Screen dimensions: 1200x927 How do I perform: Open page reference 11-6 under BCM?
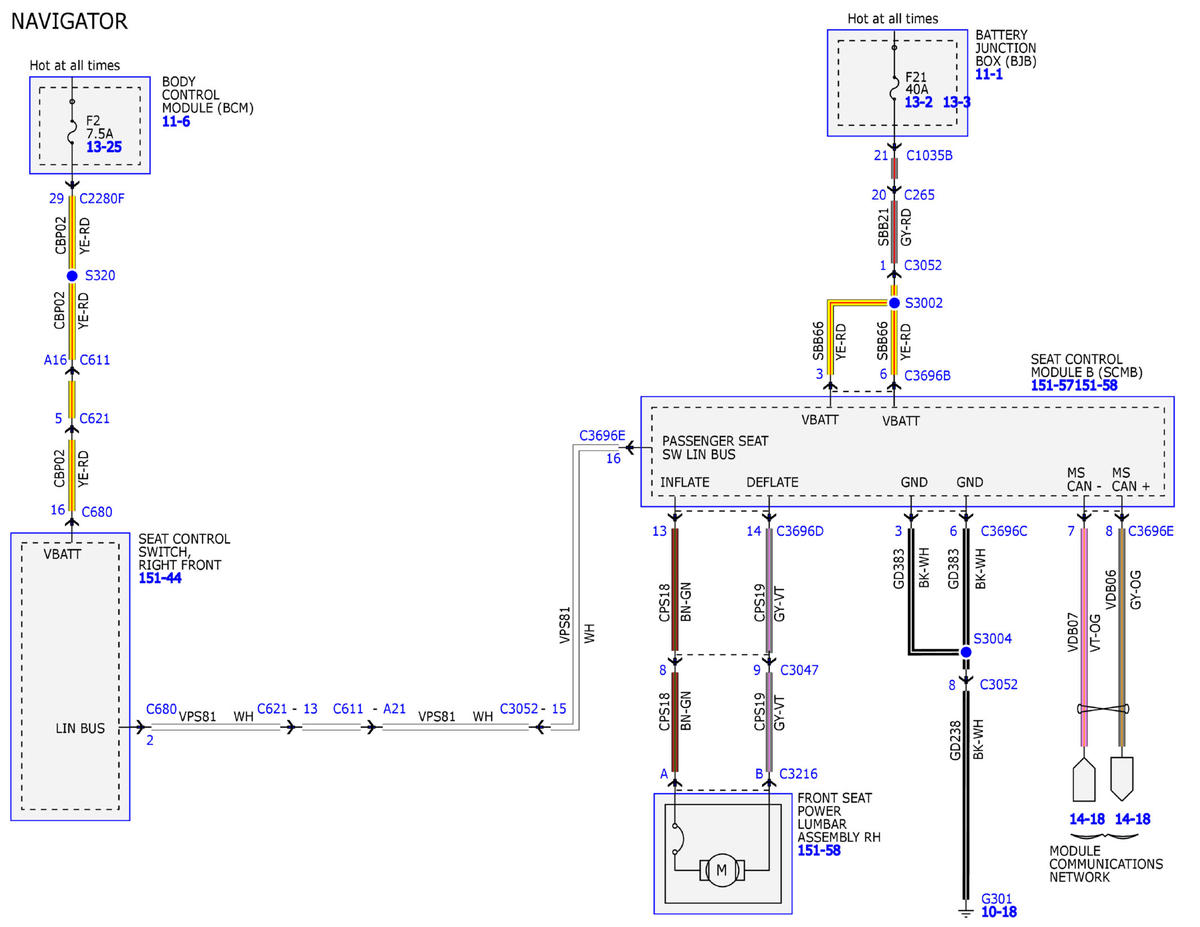click(x=176, y=121)
